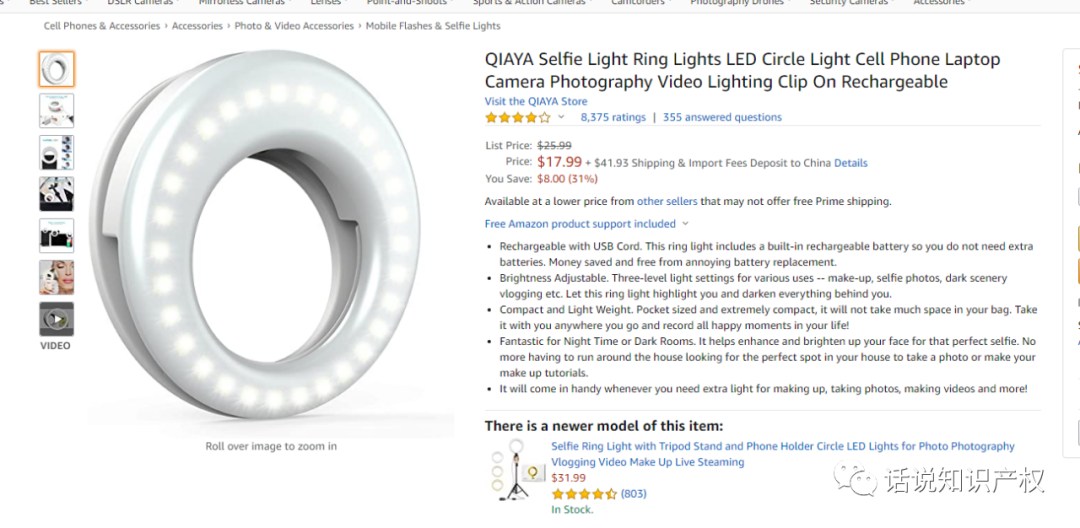Play the product video thumbnail

coord(56,319)
